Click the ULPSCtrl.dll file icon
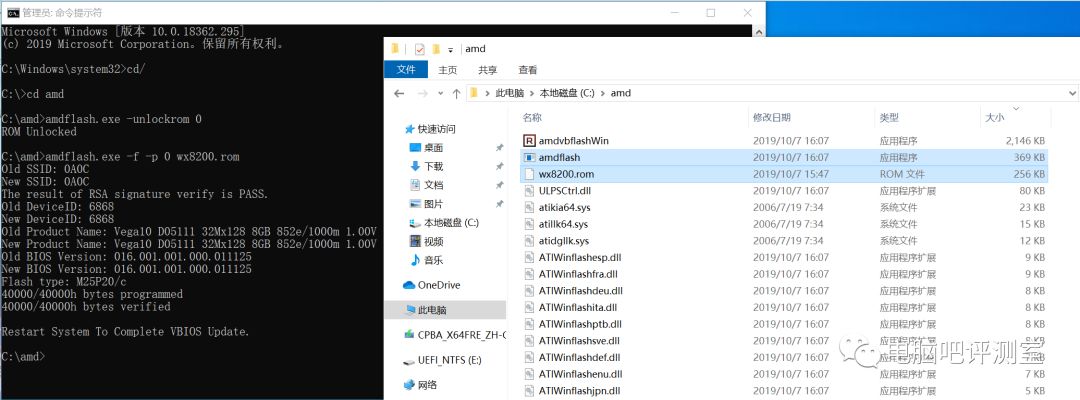 [x=529, y=191]
